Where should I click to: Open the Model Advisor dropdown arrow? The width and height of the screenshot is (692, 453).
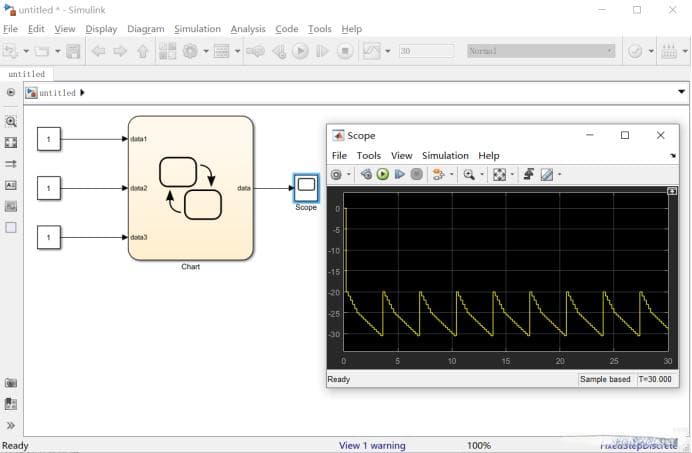coord(651,51)
